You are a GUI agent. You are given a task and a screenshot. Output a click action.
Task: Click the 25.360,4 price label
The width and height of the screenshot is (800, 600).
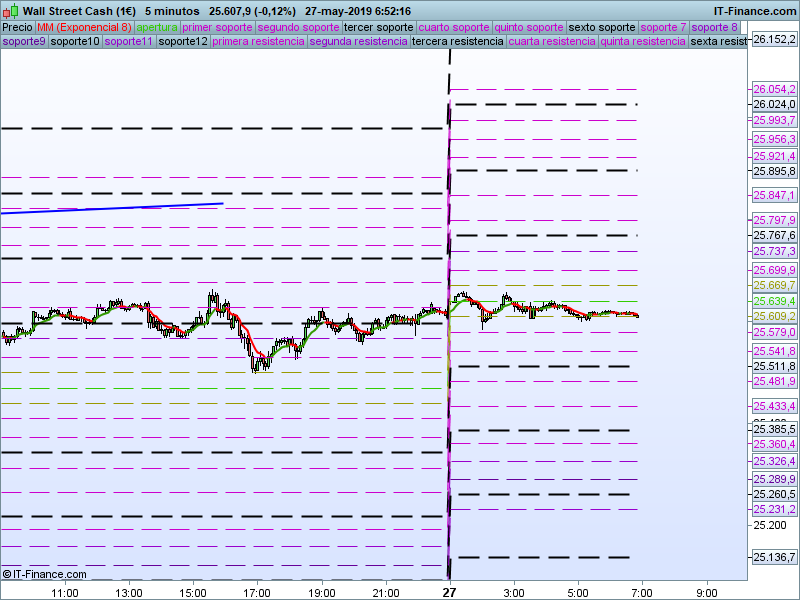(x=774, y=444)
